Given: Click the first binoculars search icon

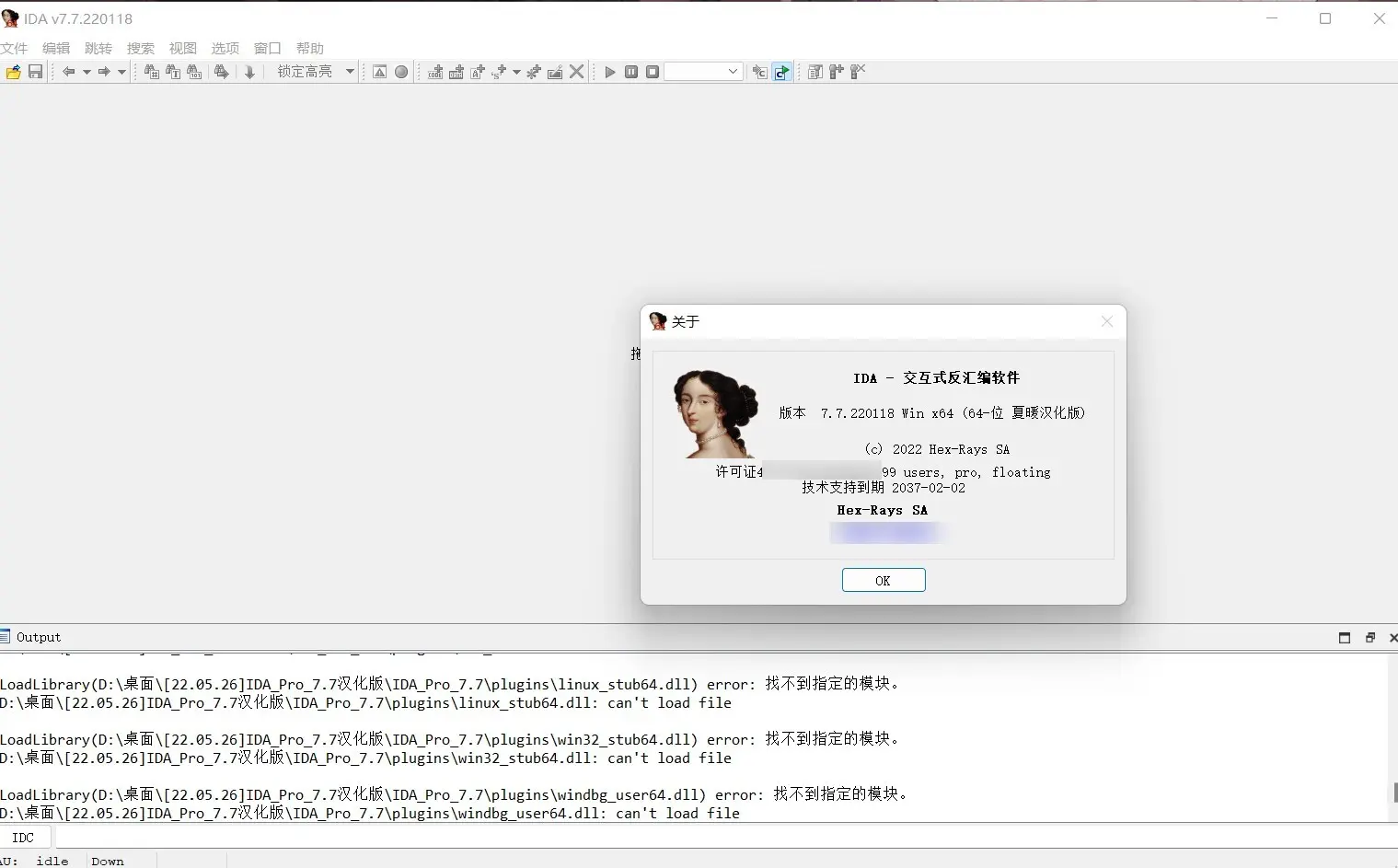Looking at the screenshot, I should (x=152, y=72).
